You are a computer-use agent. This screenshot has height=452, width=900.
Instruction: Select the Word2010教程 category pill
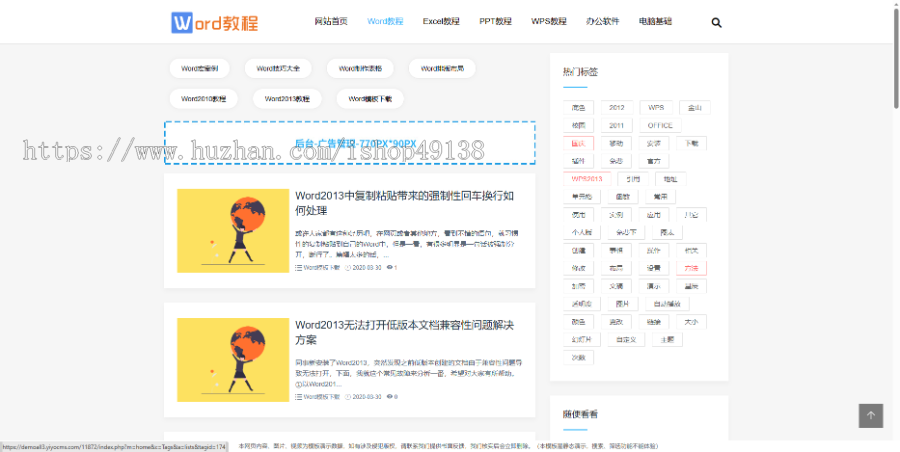point(204,99)
